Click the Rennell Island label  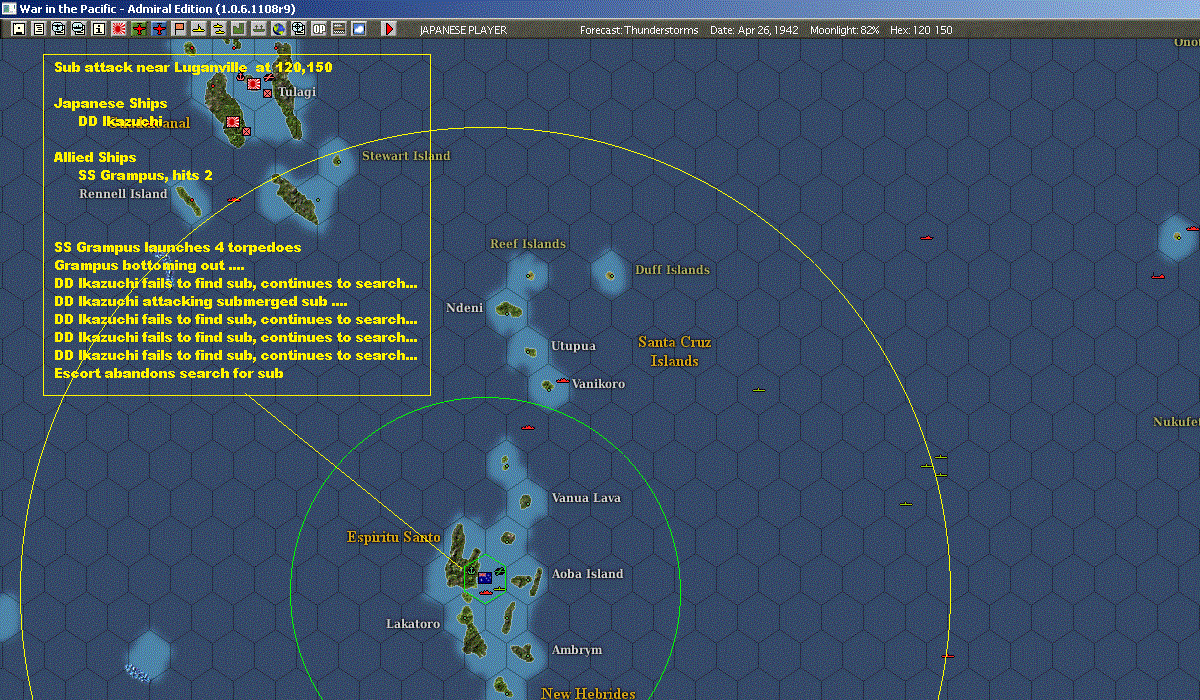[x=123, y=194]
